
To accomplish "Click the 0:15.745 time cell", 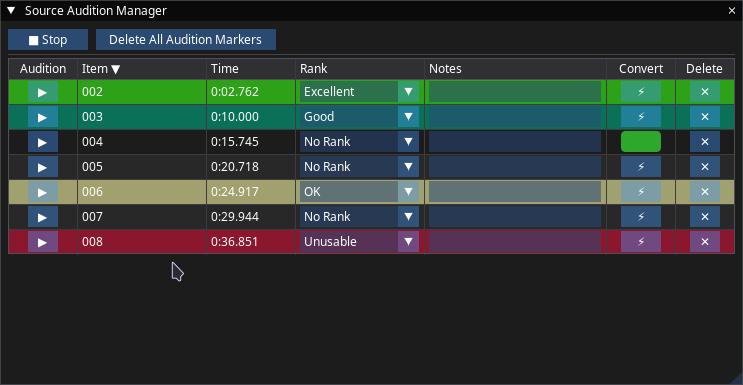I will click(x=235, y=142).
